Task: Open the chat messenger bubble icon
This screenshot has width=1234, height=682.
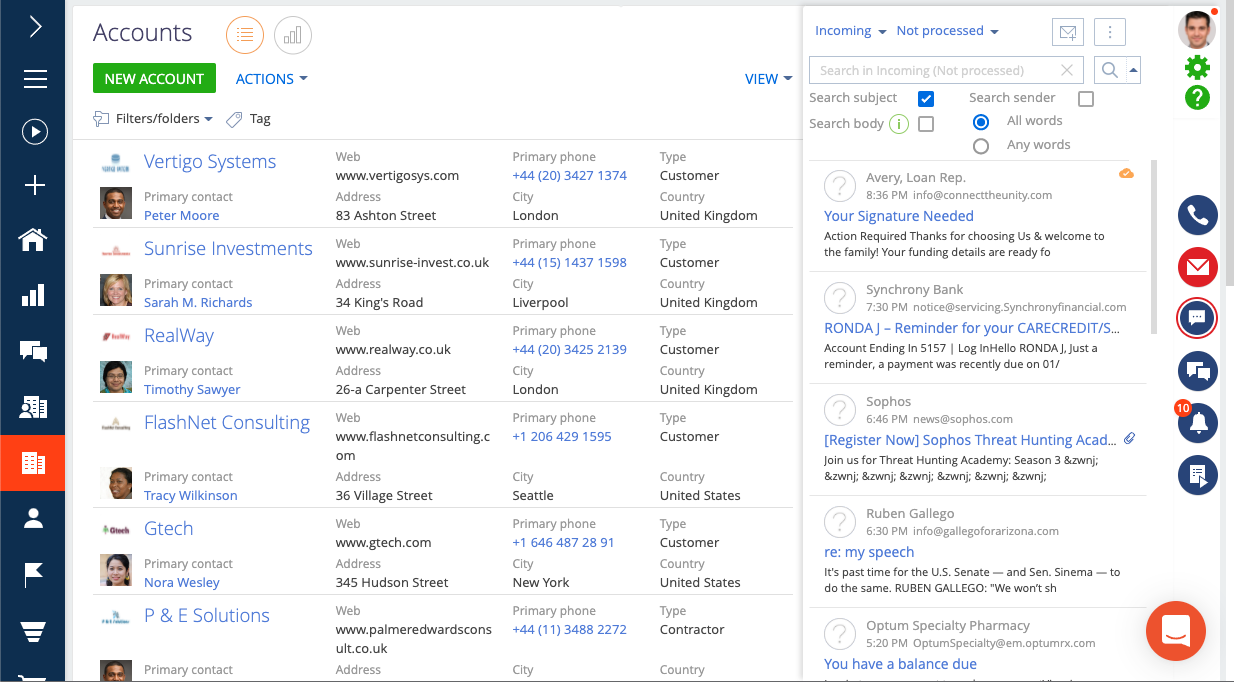Action: (1197, 318)
